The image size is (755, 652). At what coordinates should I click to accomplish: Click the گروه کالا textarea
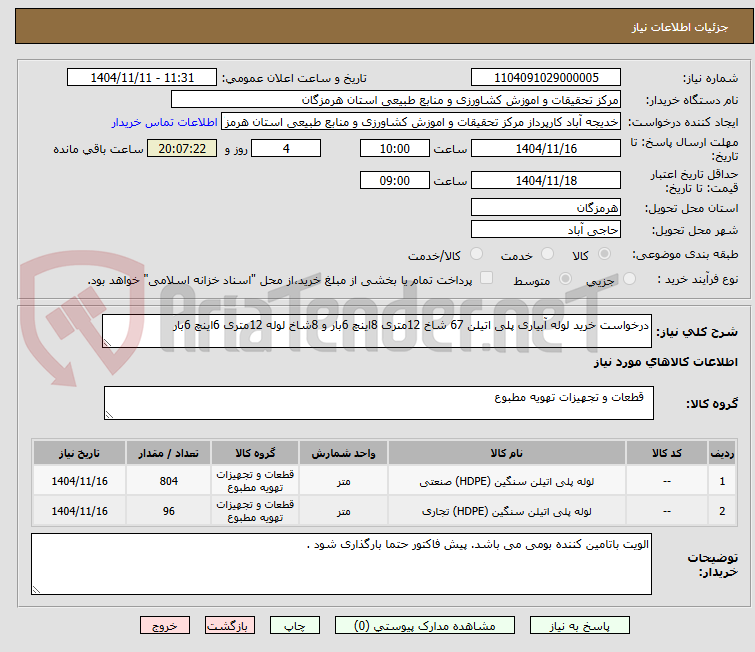[x=379, y=403]
